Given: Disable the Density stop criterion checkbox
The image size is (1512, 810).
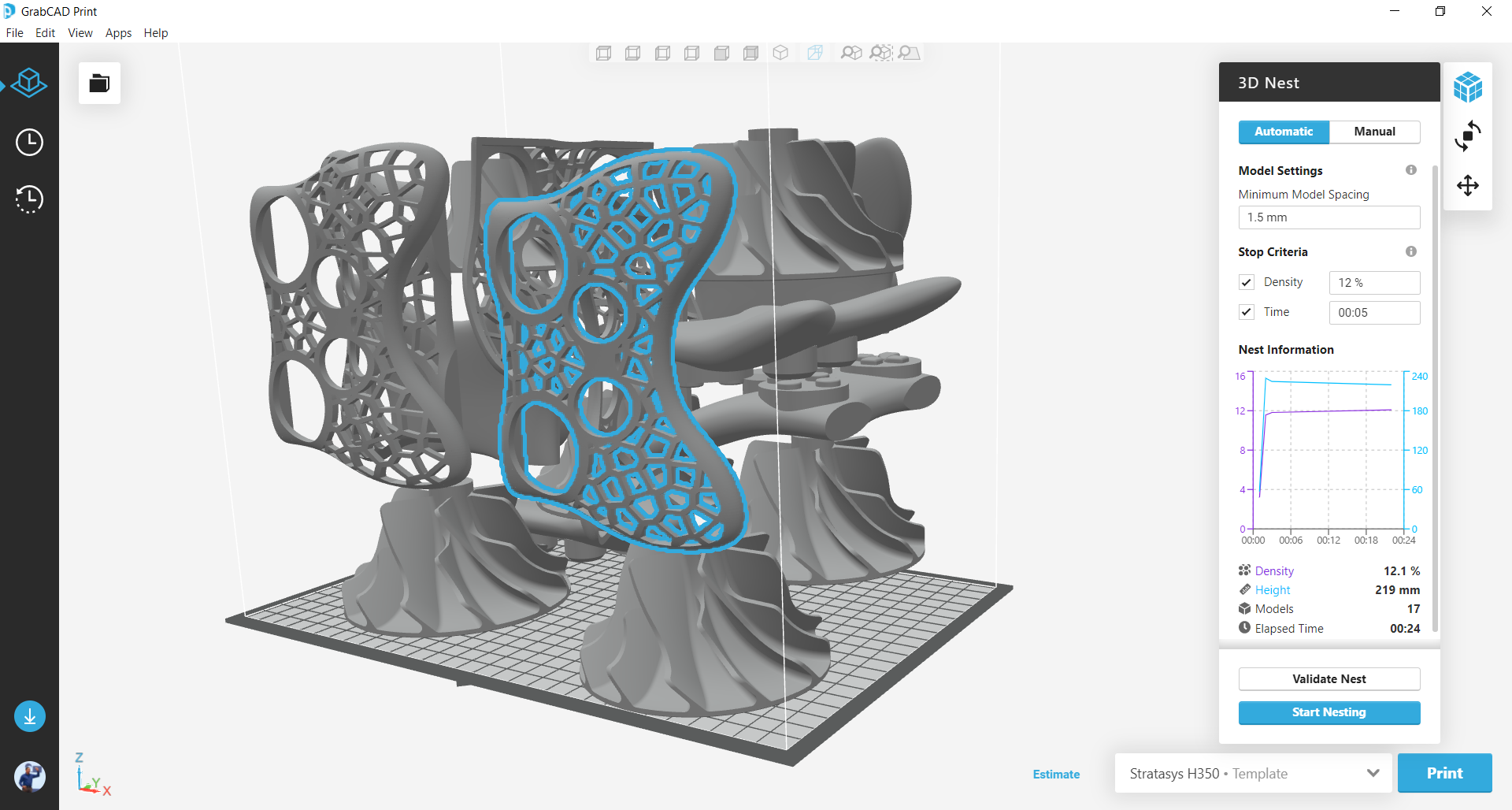Looking at the screenshot, I should 1246,281.
